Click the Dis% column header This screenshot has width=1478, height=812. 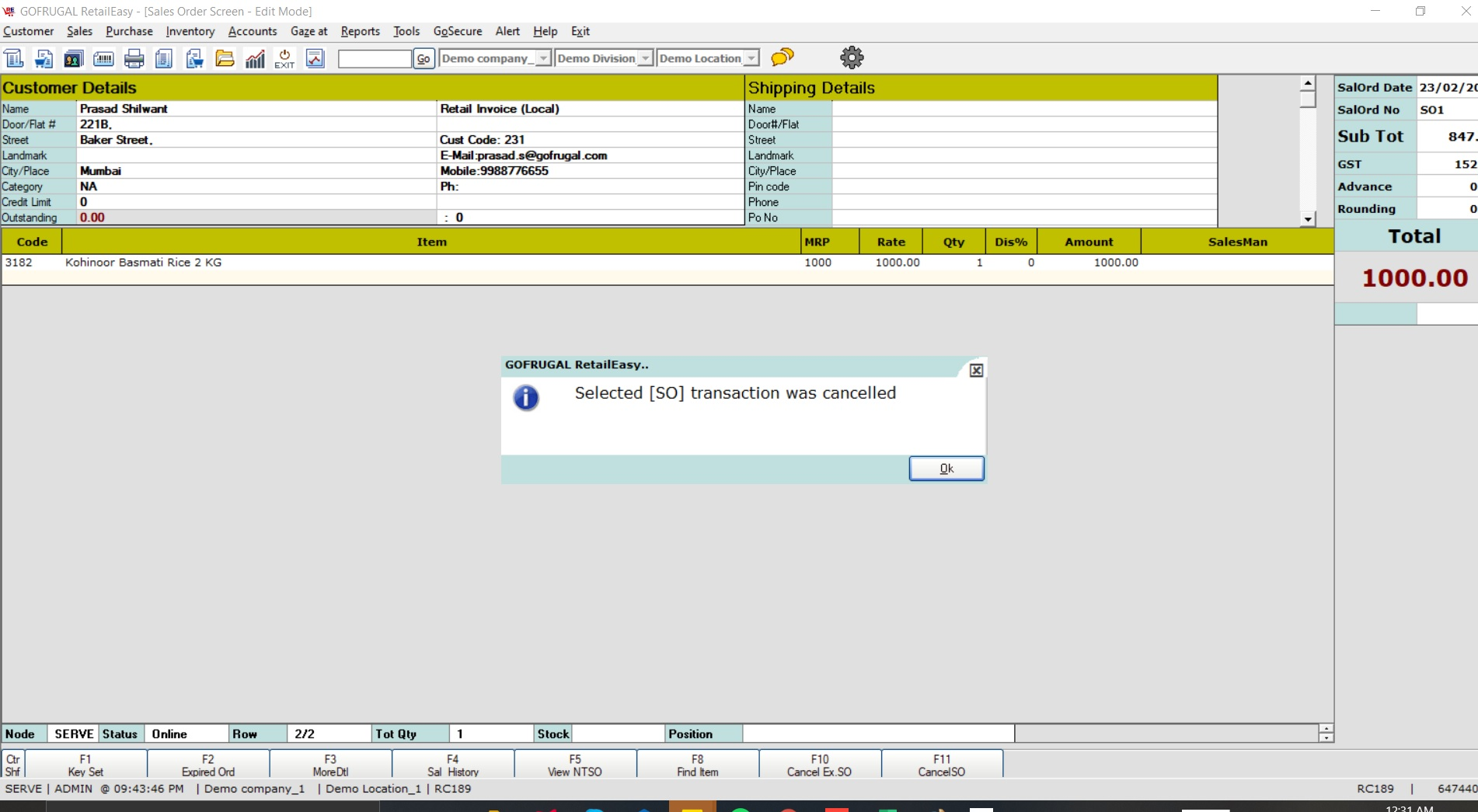pyautogui.click(x=1011, y=242)
